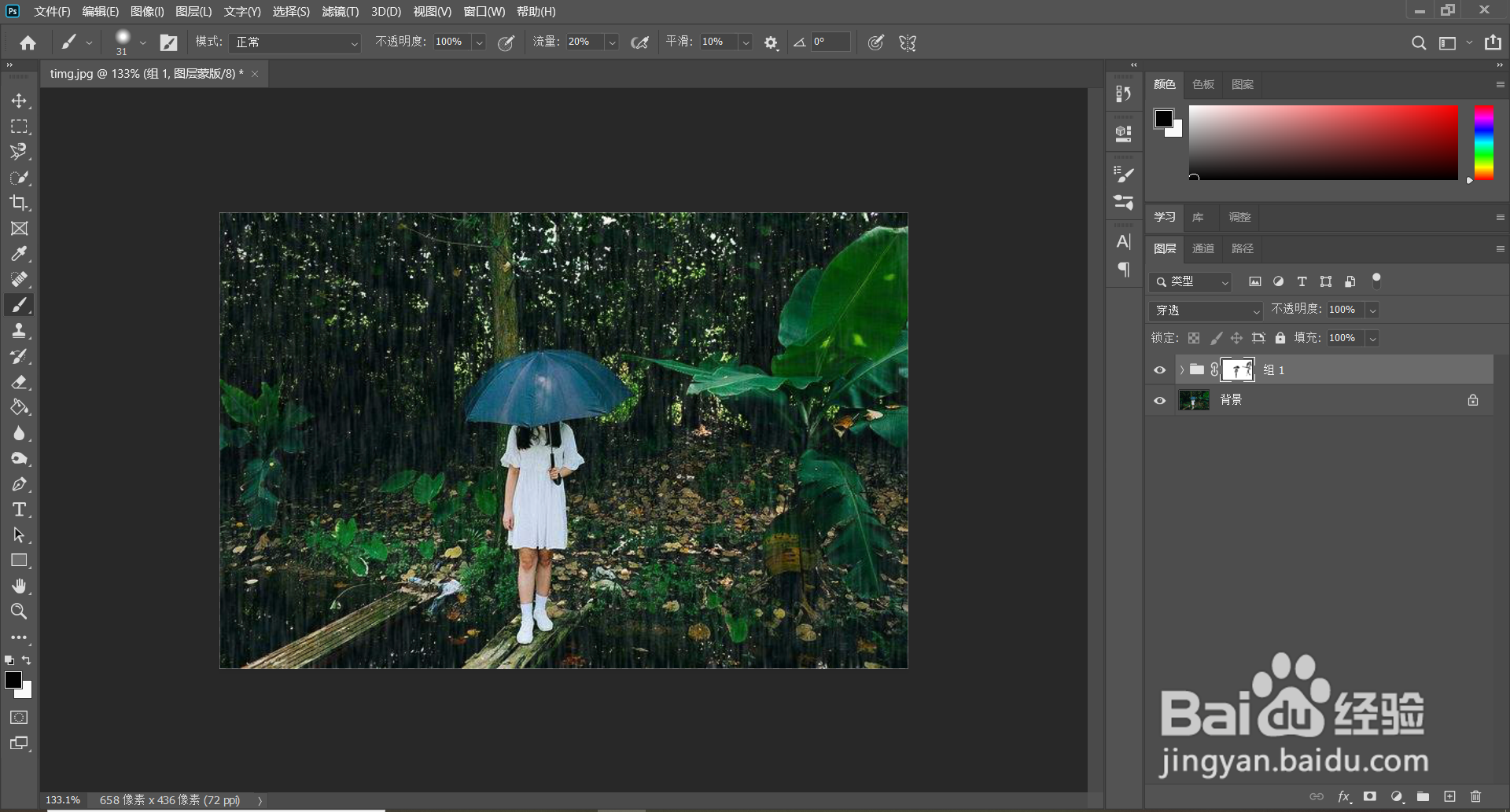
Task: Click the toolbox foreground color swatch
Action: click(13, 680)
